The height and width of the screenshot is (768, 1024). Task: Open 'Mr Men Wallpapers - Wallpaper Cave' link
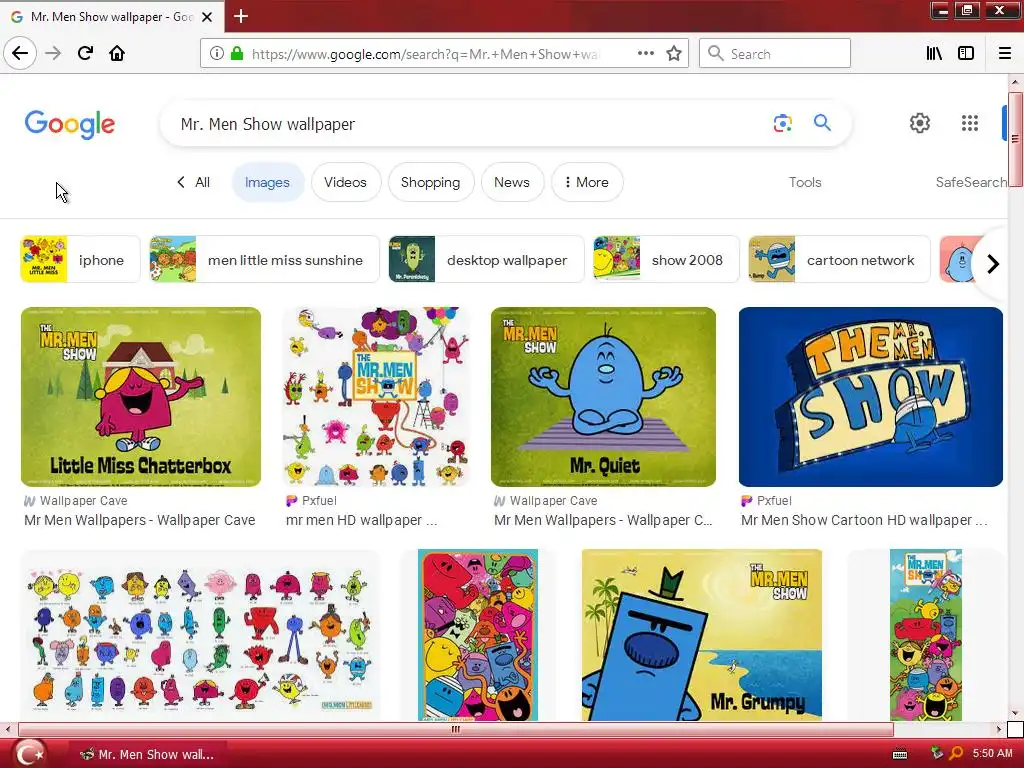pyautogui.click(x=140, y=520)
